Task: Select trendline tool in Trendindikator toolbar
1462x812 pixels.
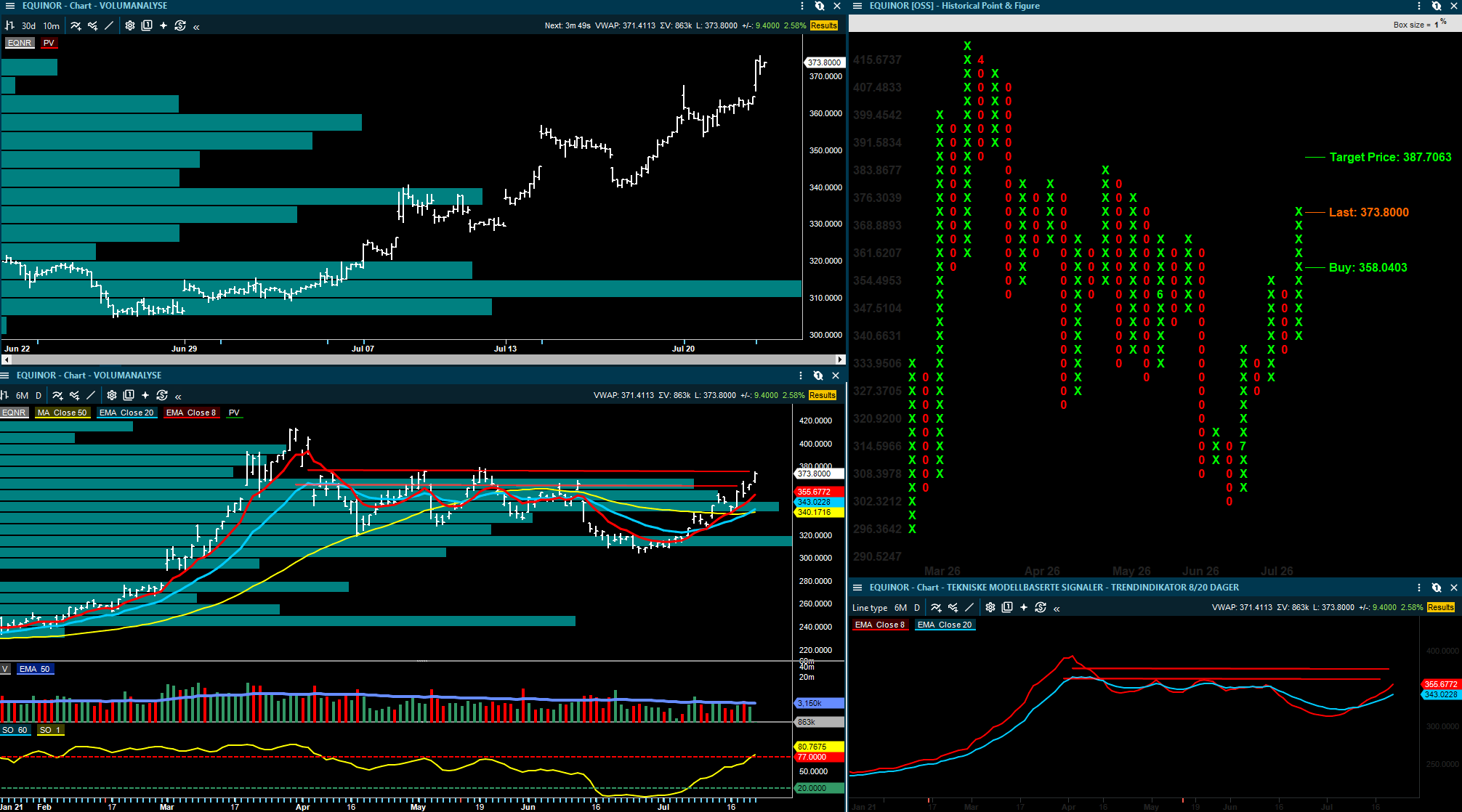Action: pyautogui.click(x=969, y=607)
